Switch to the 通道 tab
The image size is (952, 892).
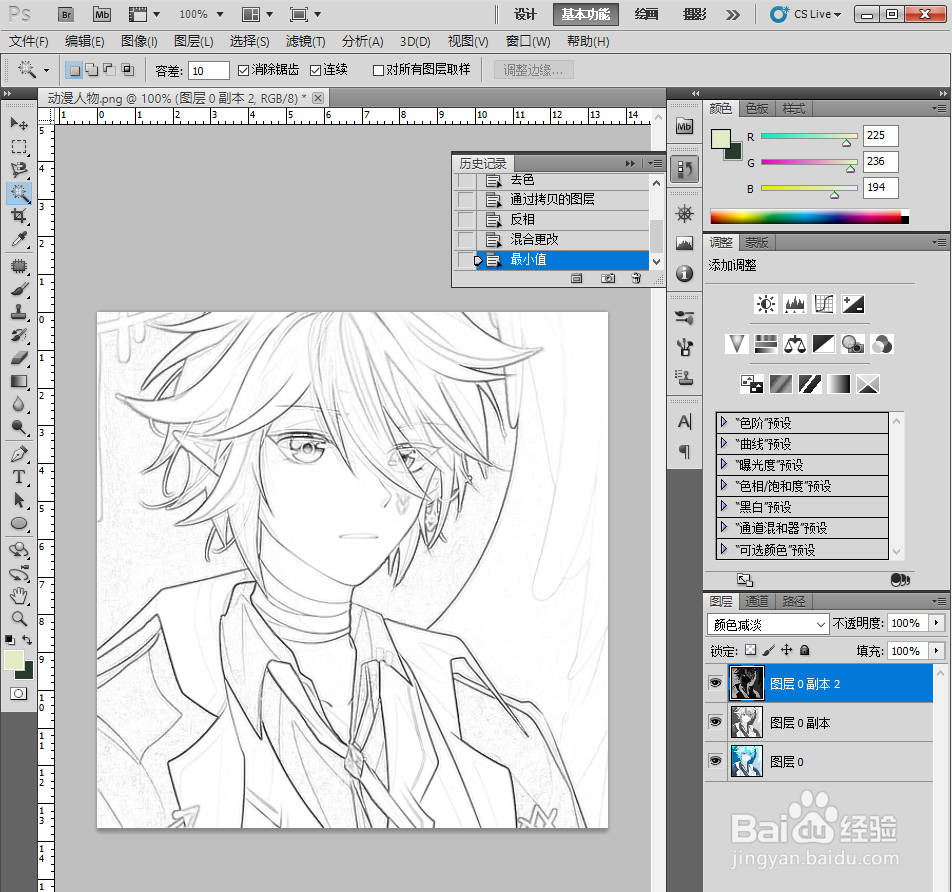(757, 601)
